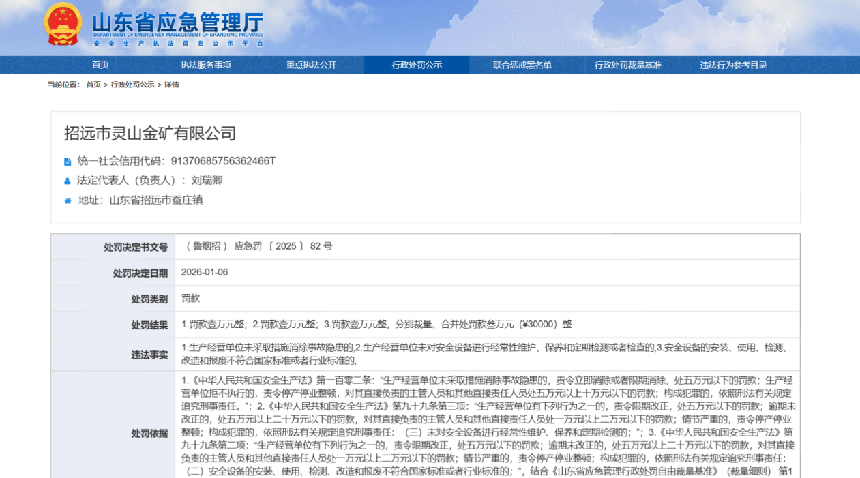Open the 首页 navigation tab

99,65
